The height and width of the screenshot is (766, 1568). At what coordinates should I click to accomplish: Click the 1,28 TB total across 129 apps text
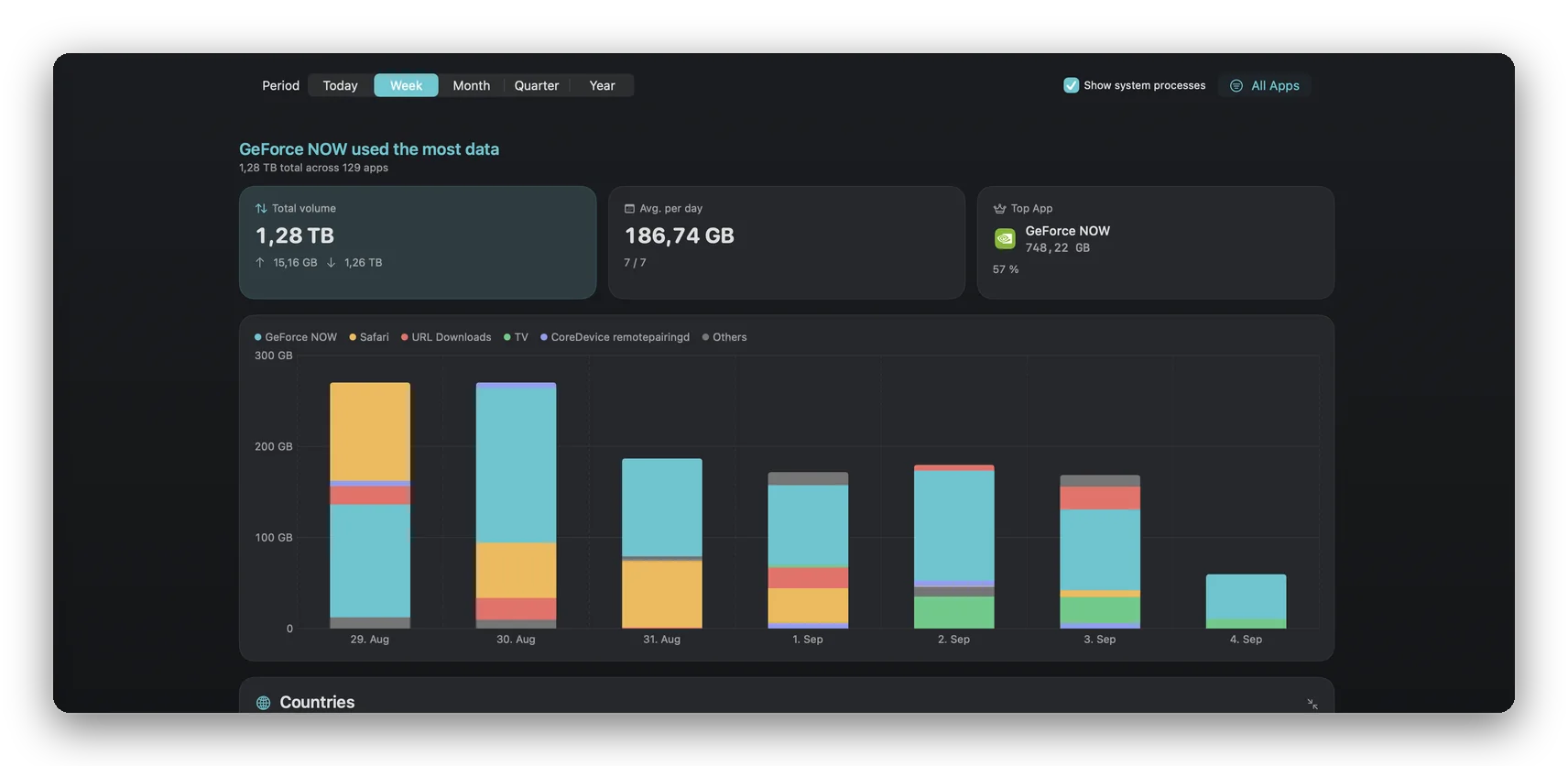[x=313, y=168]
